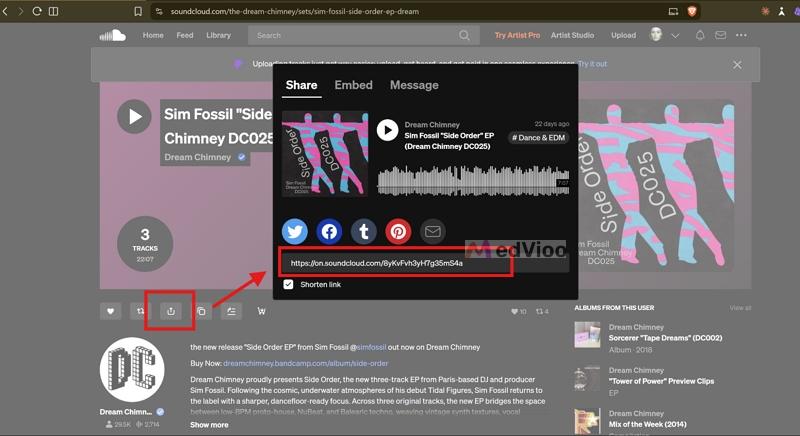Viewport: 800px width, 436px height.
Task: Play the Side Order EP playlist
Action: [134, 116]
